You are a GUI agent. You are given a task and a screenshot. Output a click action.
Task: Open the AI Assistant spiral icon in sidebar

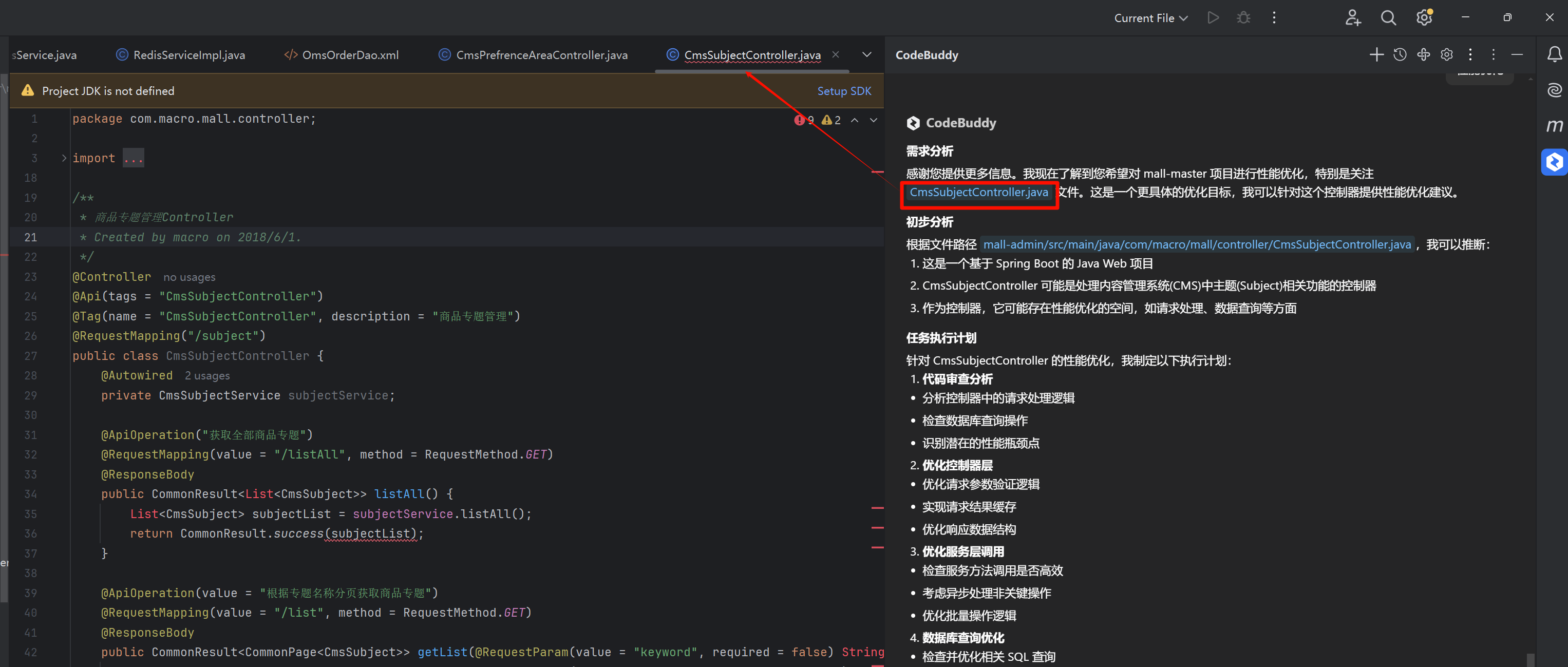click(1554, 90)
